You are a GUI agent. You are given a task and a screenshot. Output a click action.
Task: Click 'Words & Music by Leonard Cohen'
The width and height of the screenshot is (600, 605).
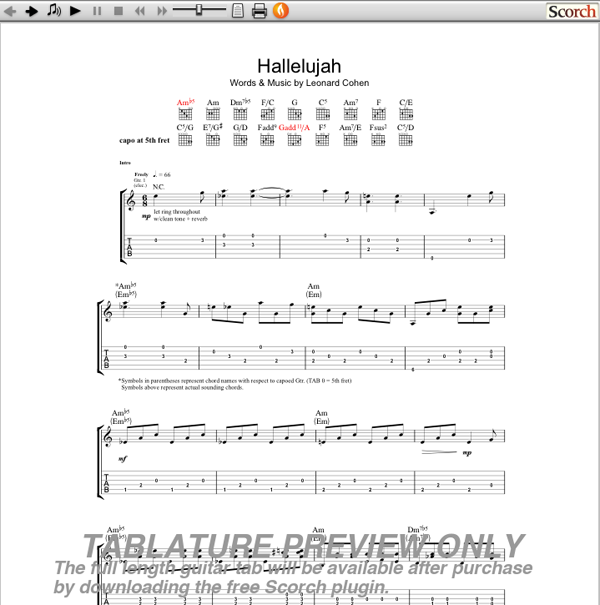pos(299,83)
